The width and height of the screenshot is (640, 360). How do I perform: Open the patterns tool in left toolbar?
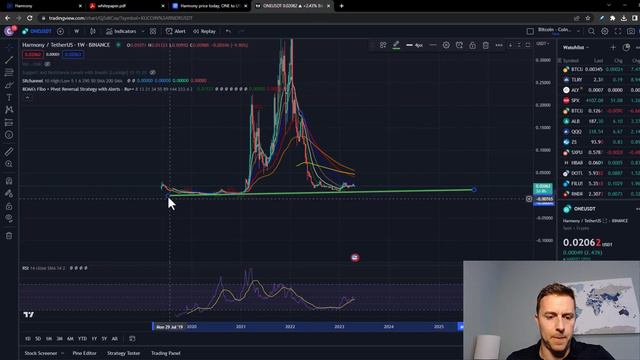coord(9,110)
